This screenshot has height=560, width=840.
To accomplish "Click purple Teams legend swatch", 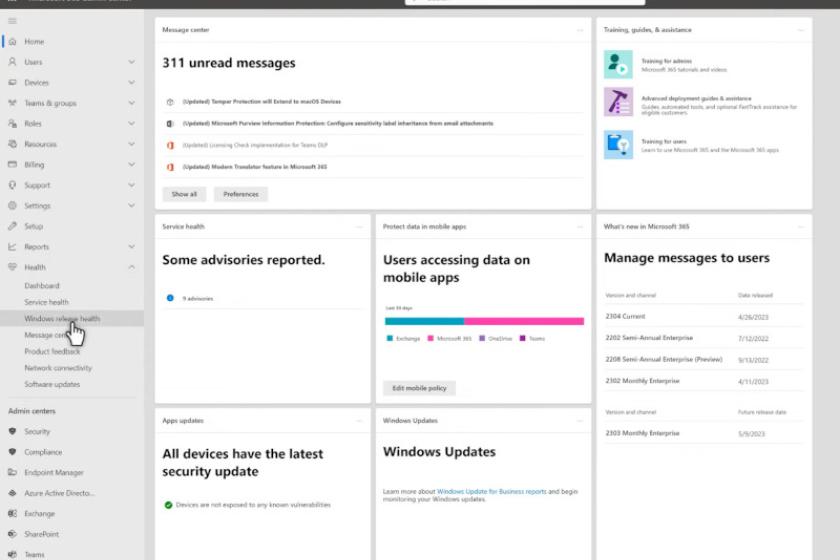I will (x=522, y=338).
